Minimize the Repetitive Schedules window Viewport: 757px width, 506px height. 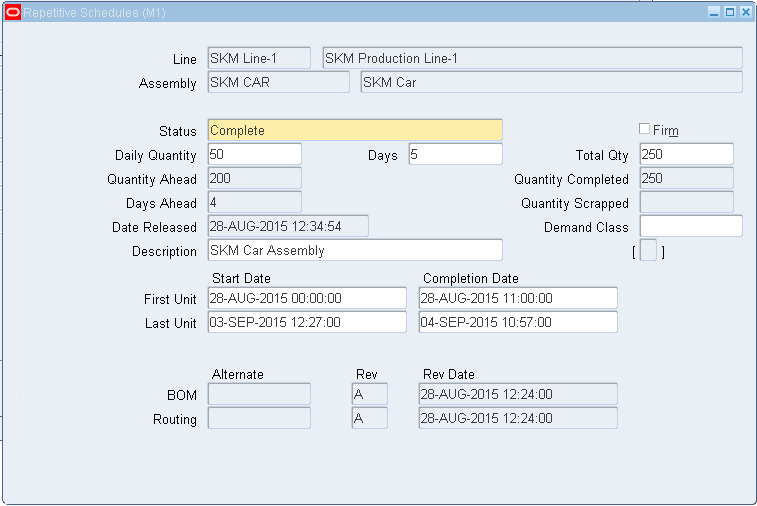pos(714,13)
